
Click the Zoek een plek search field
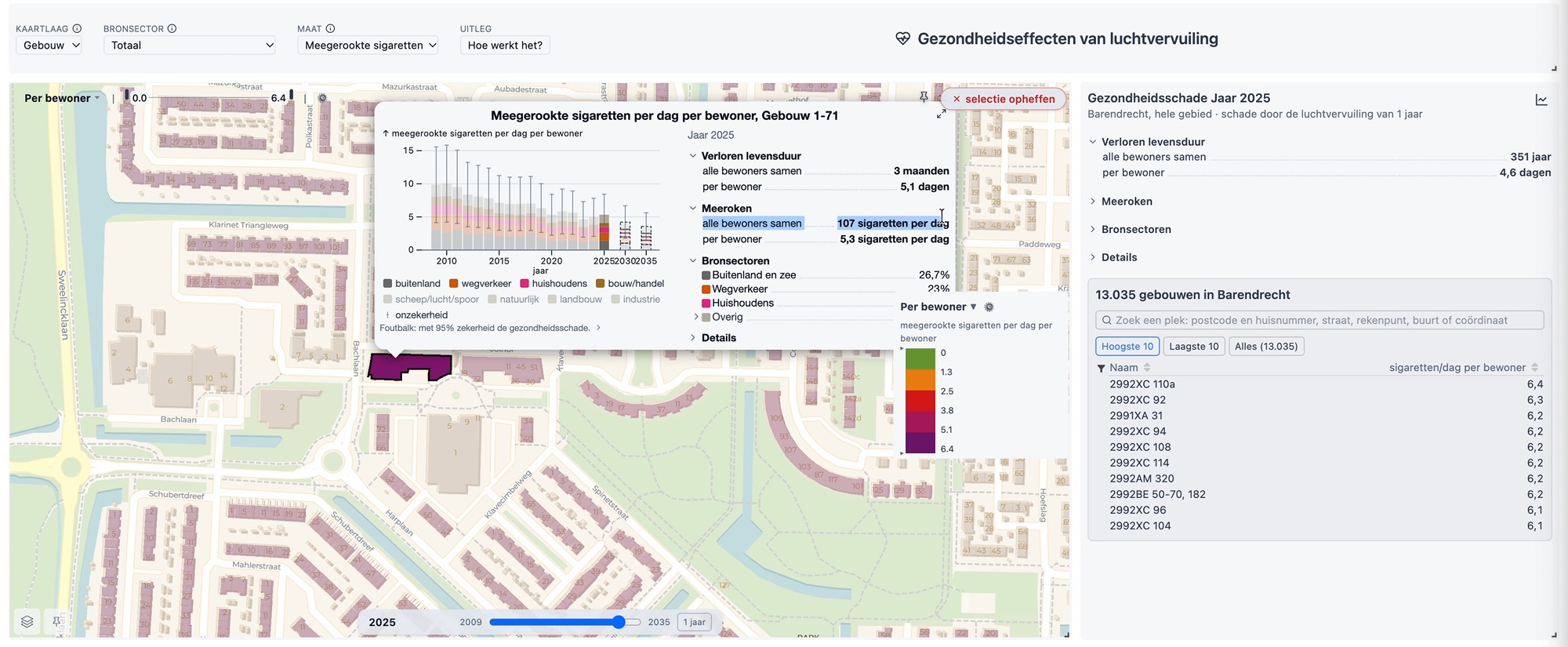[1319, 320]
